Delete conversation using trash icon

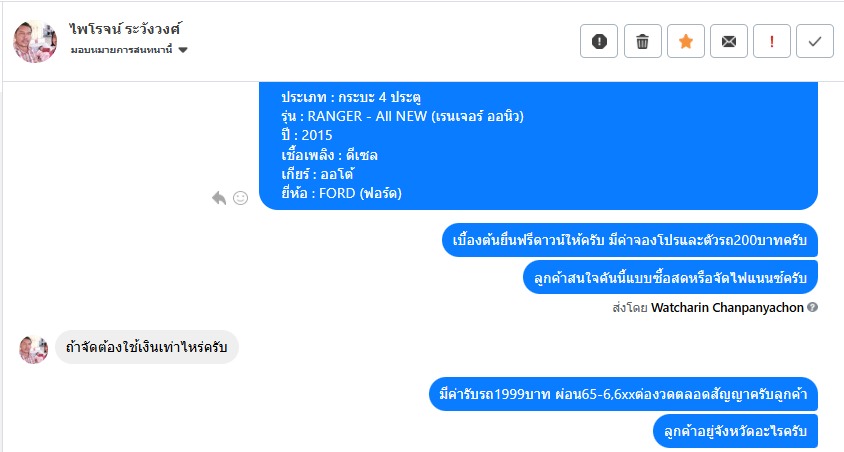[643, 41]
